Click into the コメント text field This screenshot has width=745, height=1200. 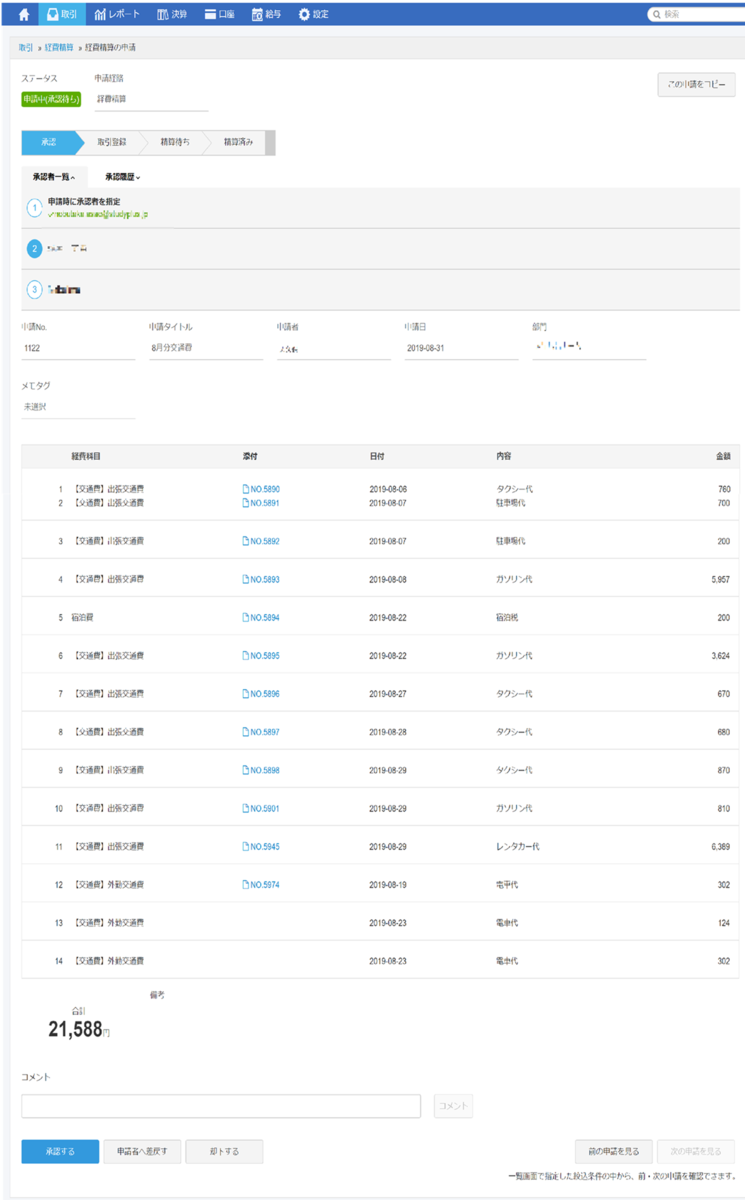[221, 1106]
